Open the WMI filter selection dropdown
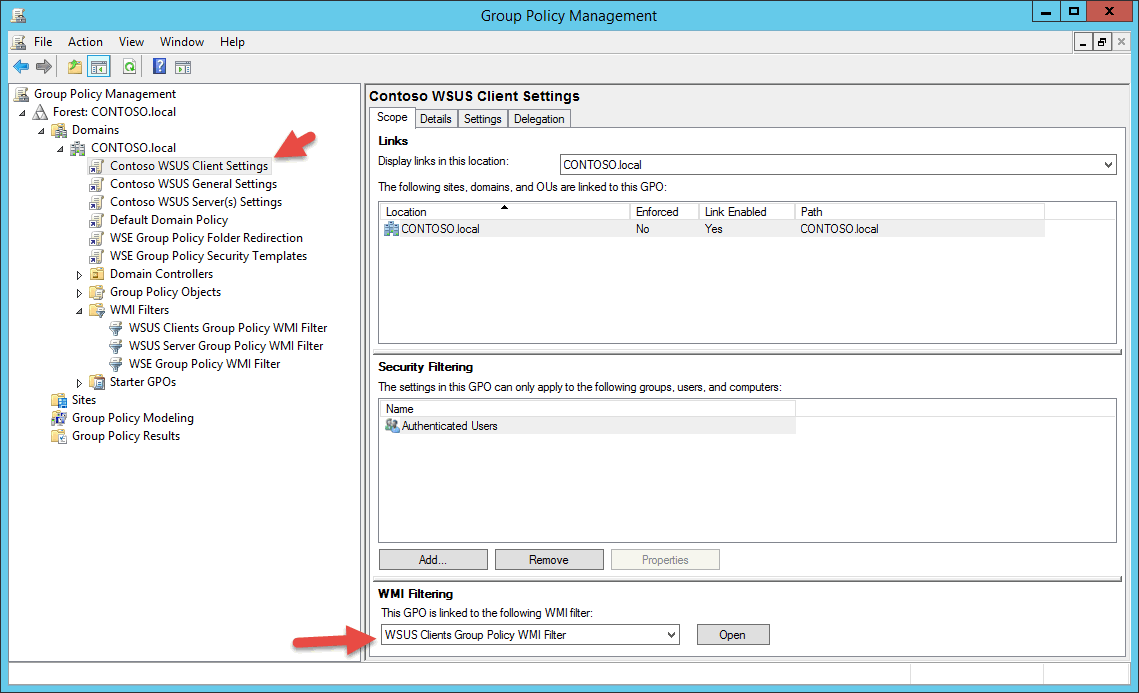Screen dimensions: 1139x693 pyautogui.click(x=671, y=635)
